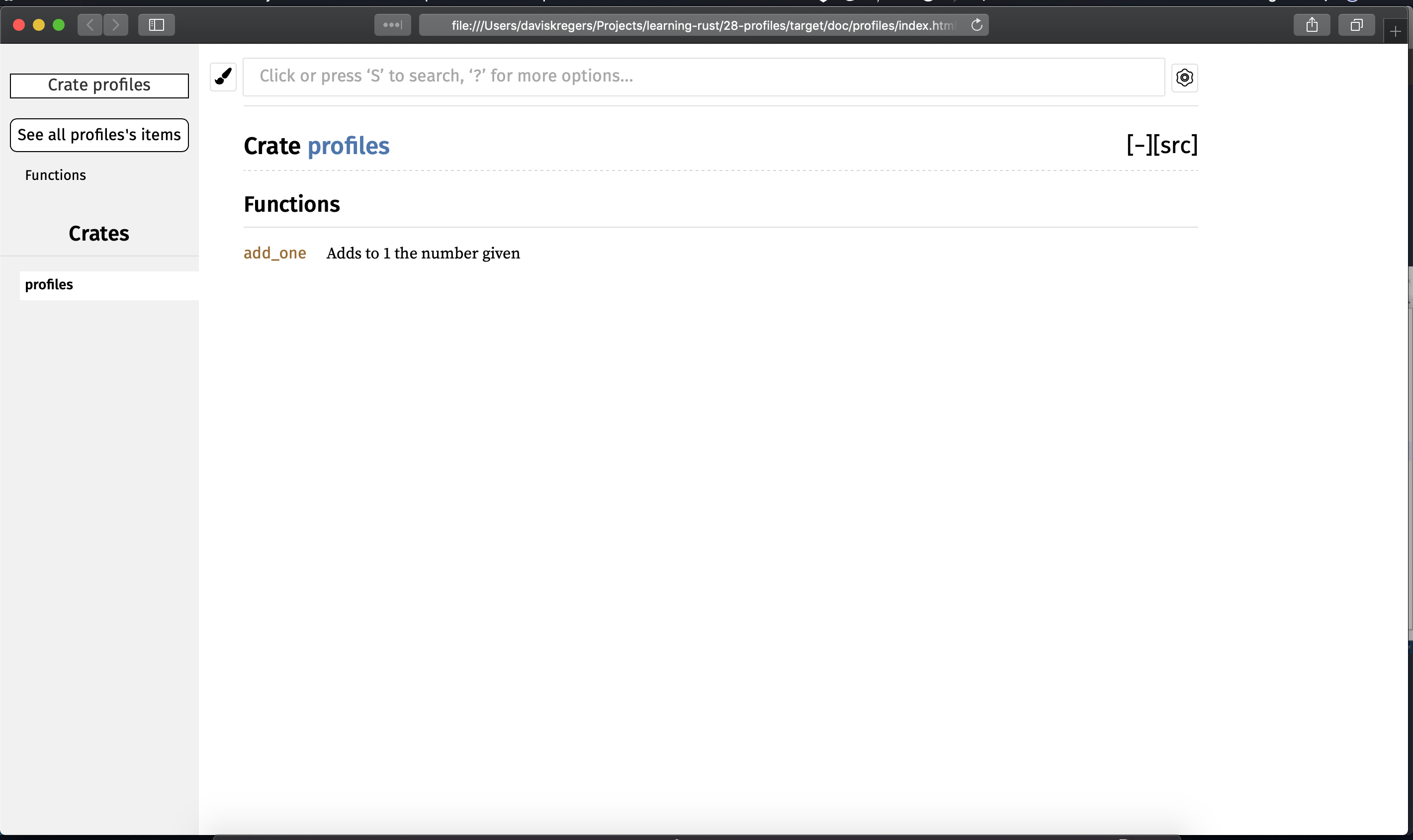Jump to Functions in sidebar
The height and width of the screenshot is (840, 1413).
56,175
